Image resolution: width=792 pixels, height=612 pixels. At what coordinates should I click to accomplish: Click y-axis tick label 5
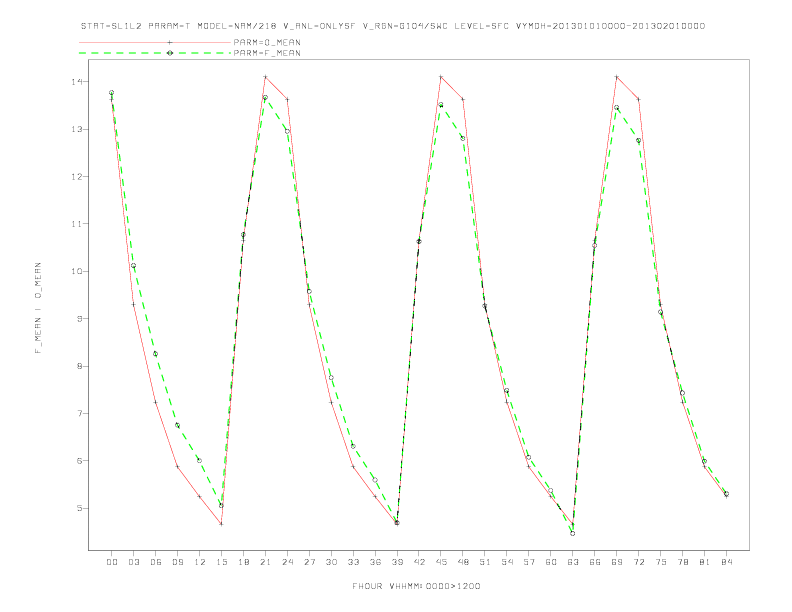click(x=80, y=508)
